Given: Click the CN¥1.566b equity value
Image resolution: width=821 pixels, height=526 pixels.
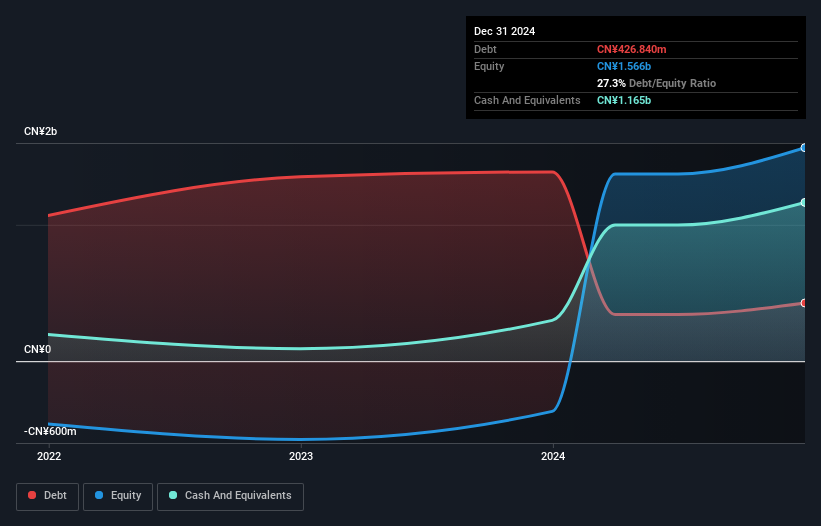Looking at the screenshot, I should coord(624,66).
